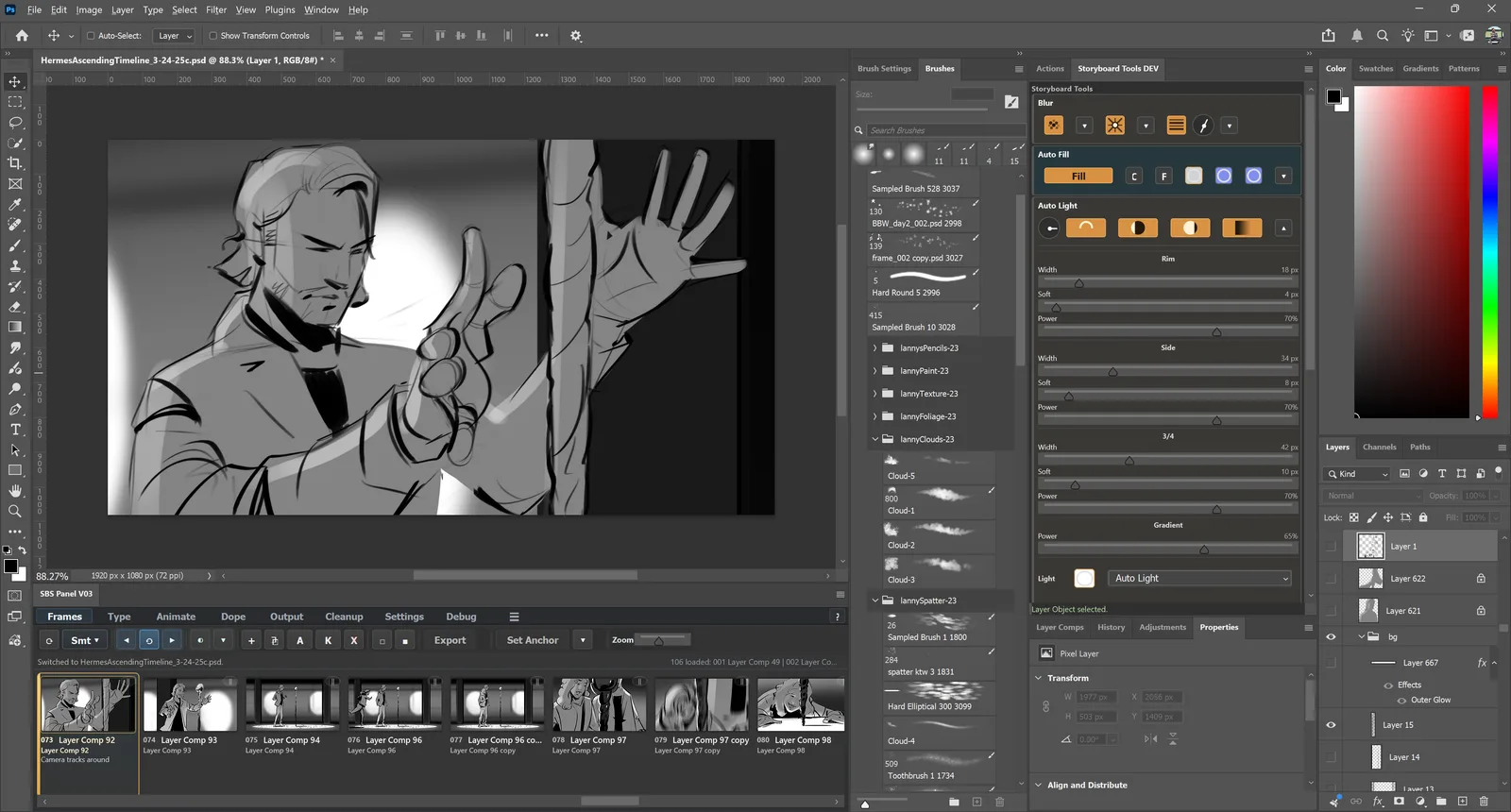Open the Kind filter dropdown
1511x812 pixels.
click(x=1357, y=474)
